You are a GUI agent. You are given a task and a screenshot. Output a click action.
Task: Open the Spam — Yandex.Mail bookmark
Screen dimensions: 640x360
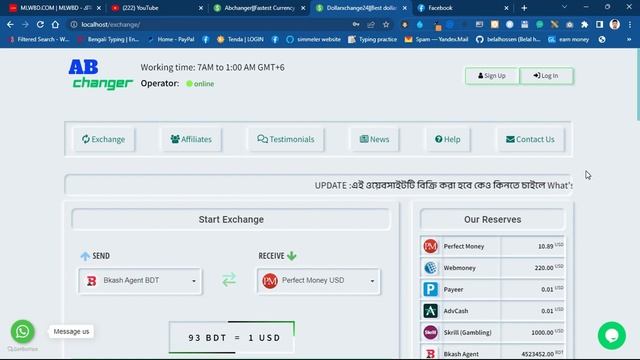point(437,39)
